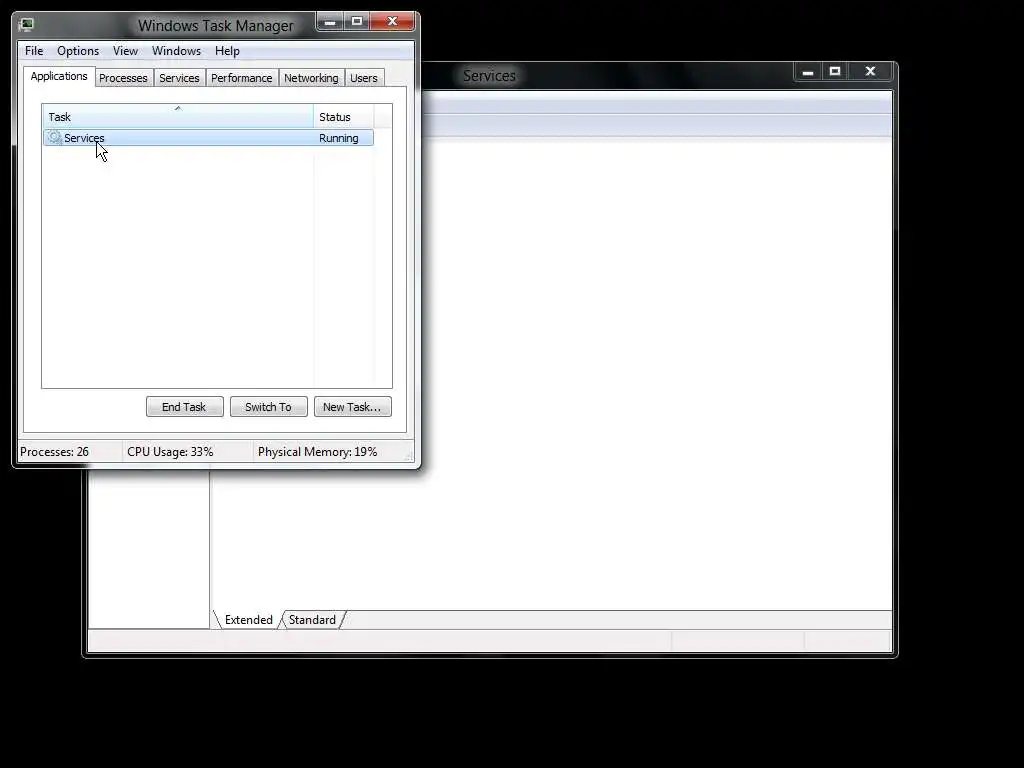This screenshot has height=768, width=1024.
Task: Select the Services task row name
Action: [84, 138]
